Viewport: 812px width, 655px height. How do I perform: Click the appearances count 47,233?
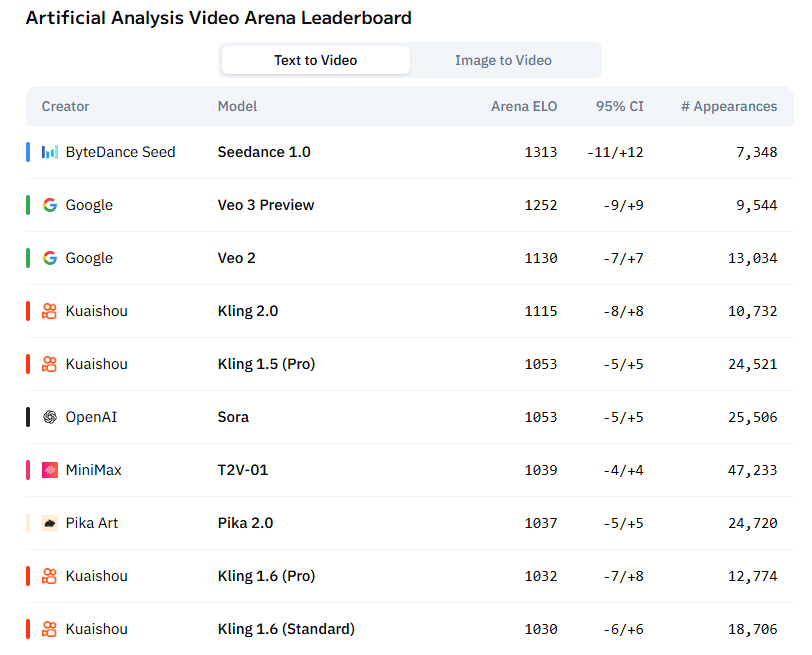pos(752,470)
